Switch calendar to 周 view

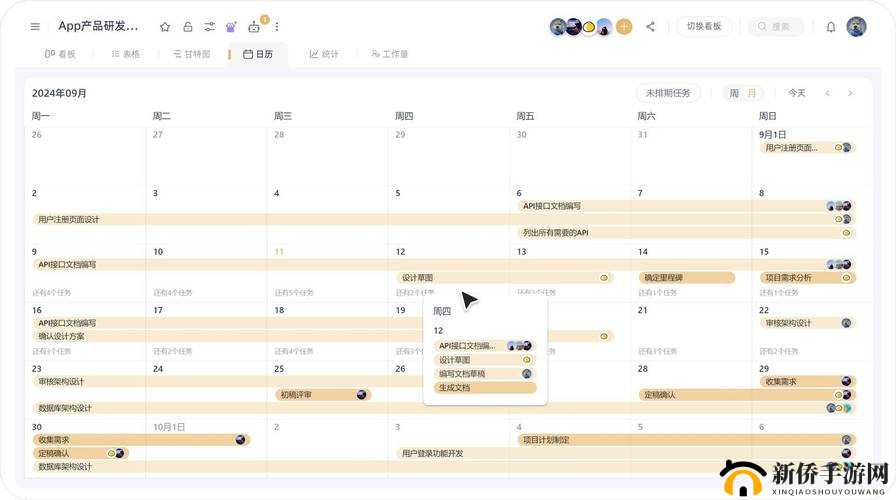(x=734, y=93)
